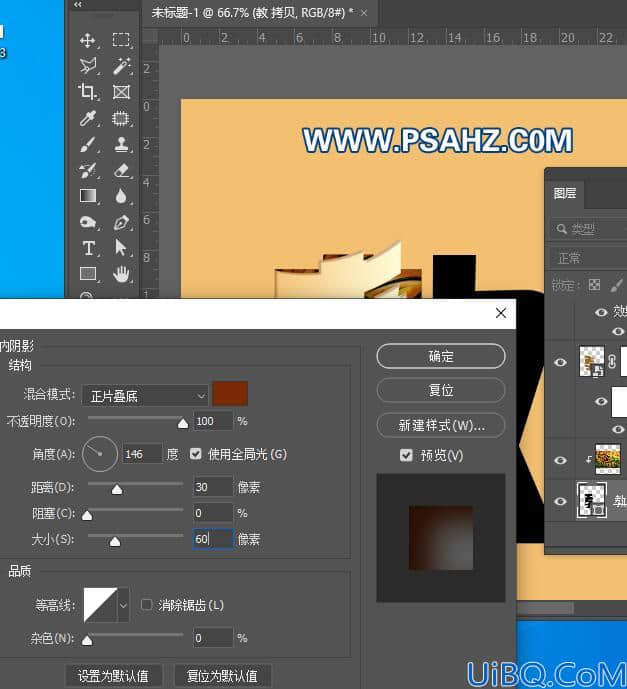Click the 距离 input field showing 30
Screen dimensions: 627x689
coord(213,487)
